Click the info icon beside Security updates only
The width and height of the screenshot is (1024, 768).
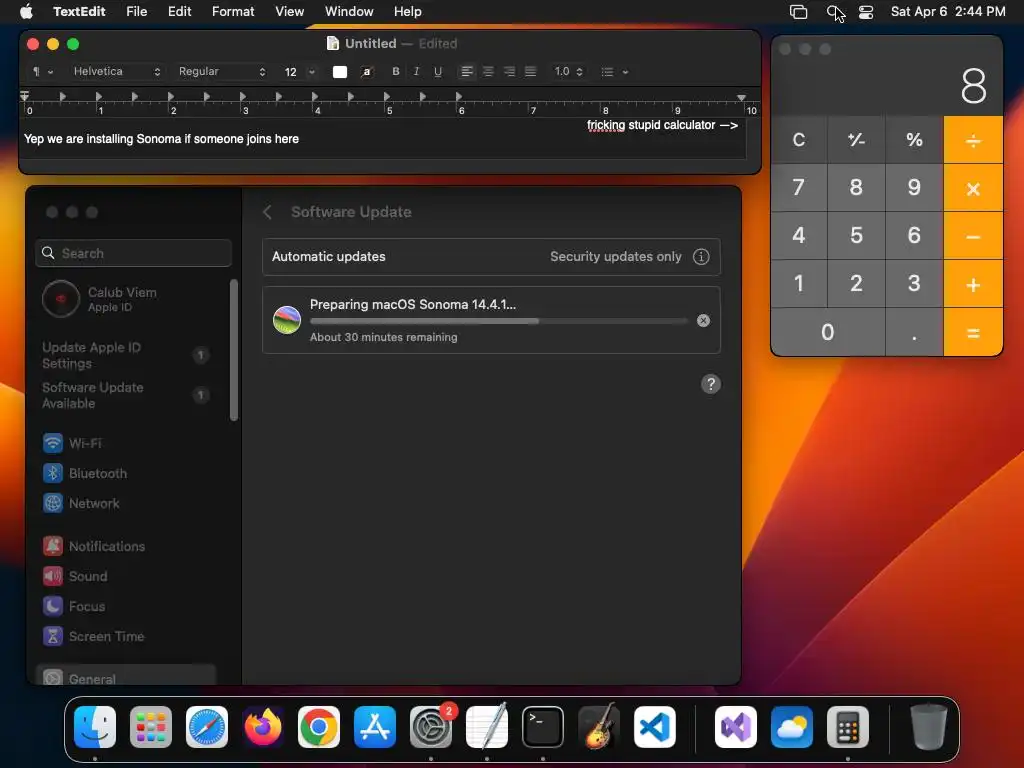[701, 257]
